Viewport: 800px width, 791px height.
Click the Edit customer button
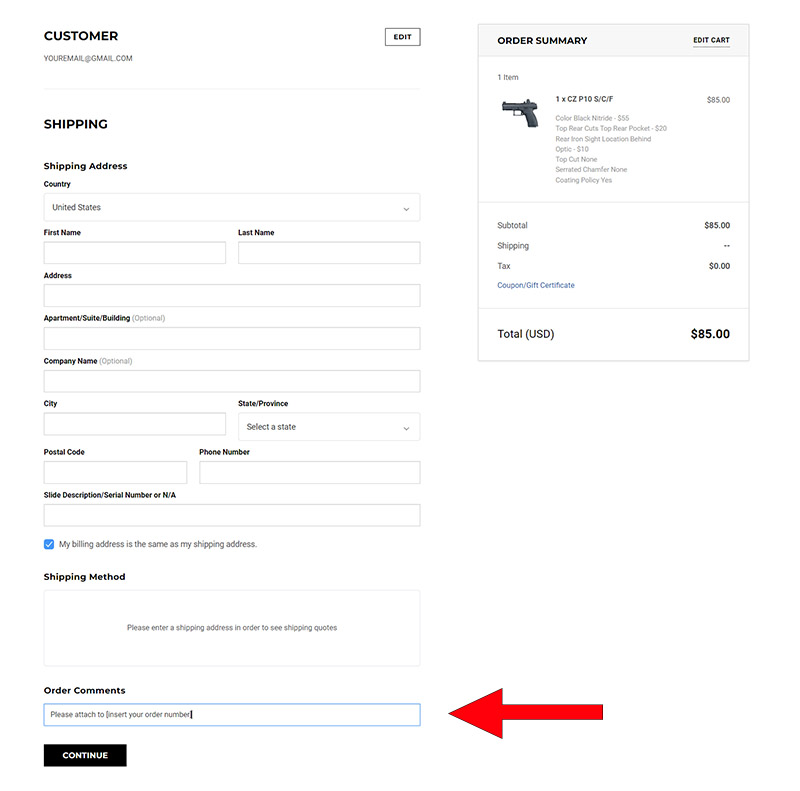coord(402,37)
